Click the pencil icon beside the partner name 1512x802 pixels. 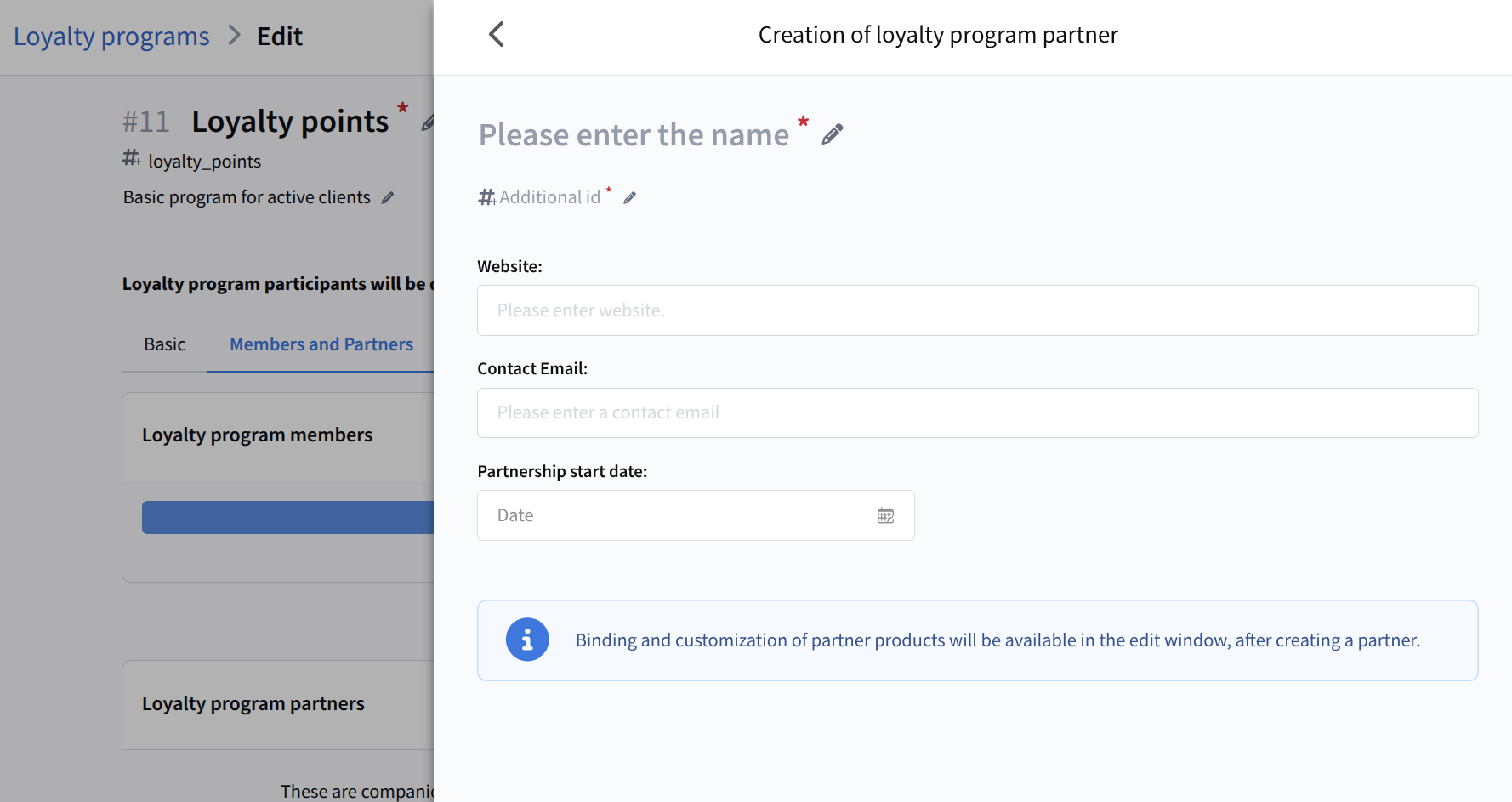click(x=833, y=134)
